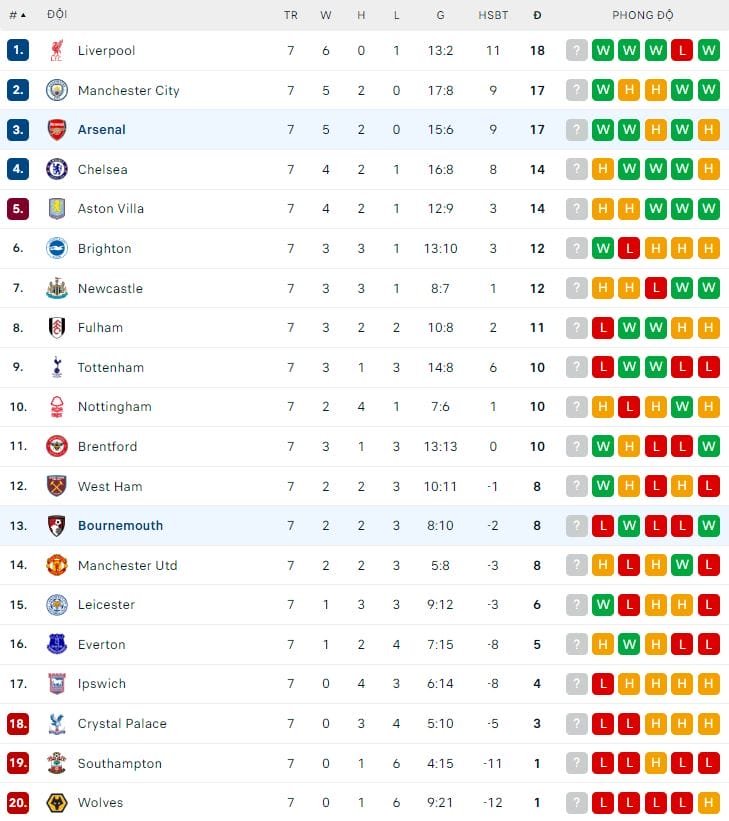Sort table by the Đ points column

[537, 15]
